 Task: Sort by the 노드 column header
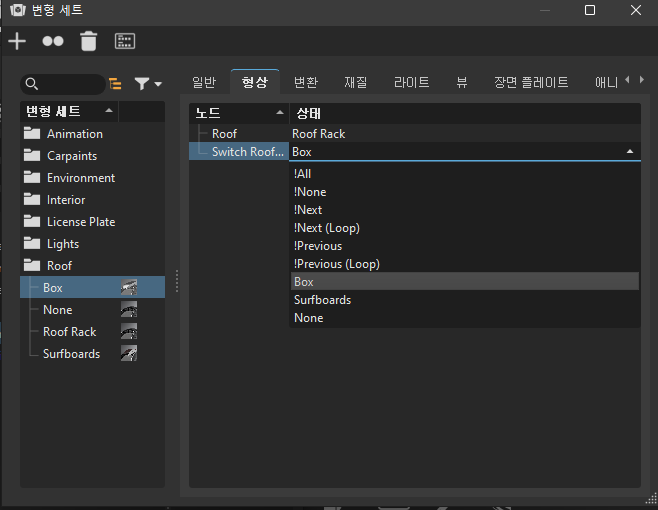(239, 113)
